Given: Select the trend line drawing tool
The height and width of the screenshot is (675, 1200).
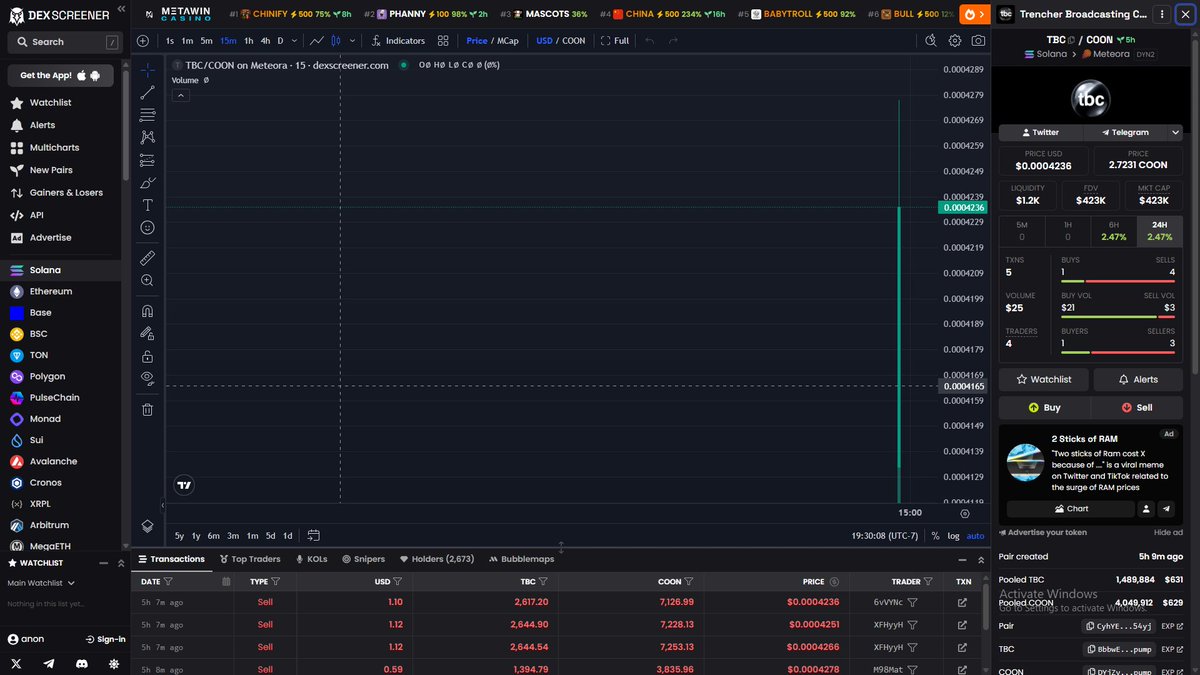Looking at the screenshot, I should pos(148,92).
